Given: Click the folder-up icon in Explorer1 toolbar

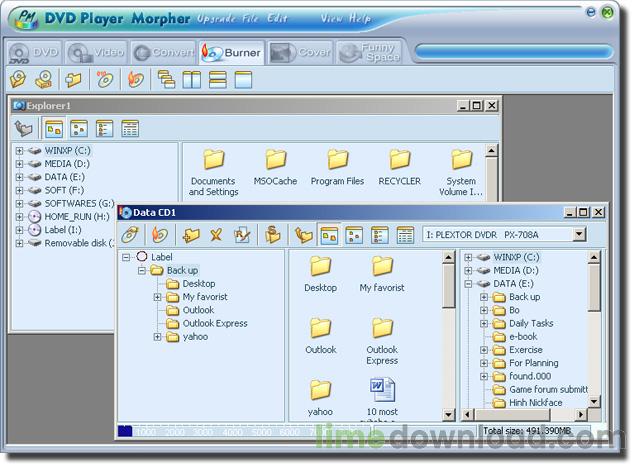Looking at the screenshot, I should (x=24, y=128).
